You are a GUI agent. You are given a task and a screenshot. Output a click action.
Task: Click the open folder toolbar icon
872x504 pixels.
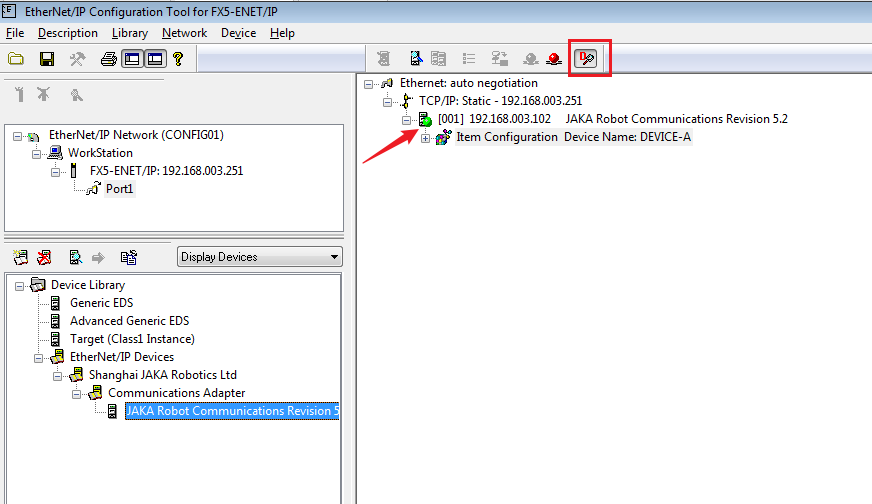point(16,59)
